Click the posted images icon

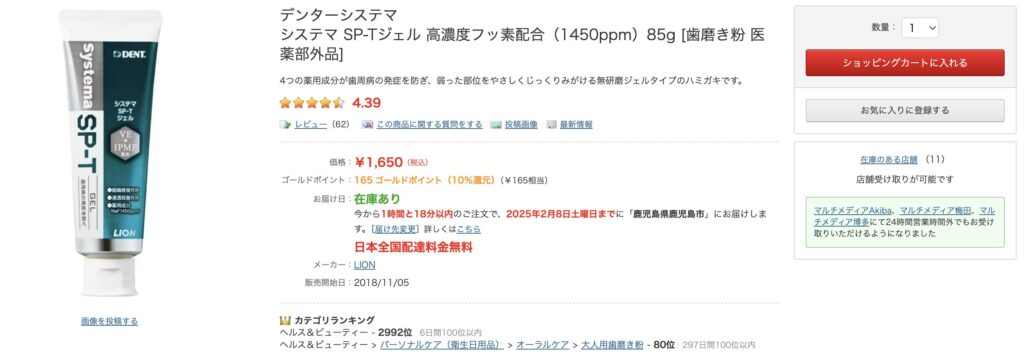(x=496, y=125)
